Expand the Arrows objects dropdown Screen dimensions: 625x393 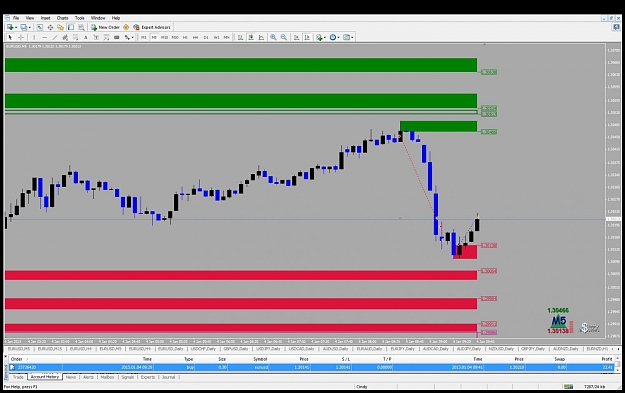132,37
